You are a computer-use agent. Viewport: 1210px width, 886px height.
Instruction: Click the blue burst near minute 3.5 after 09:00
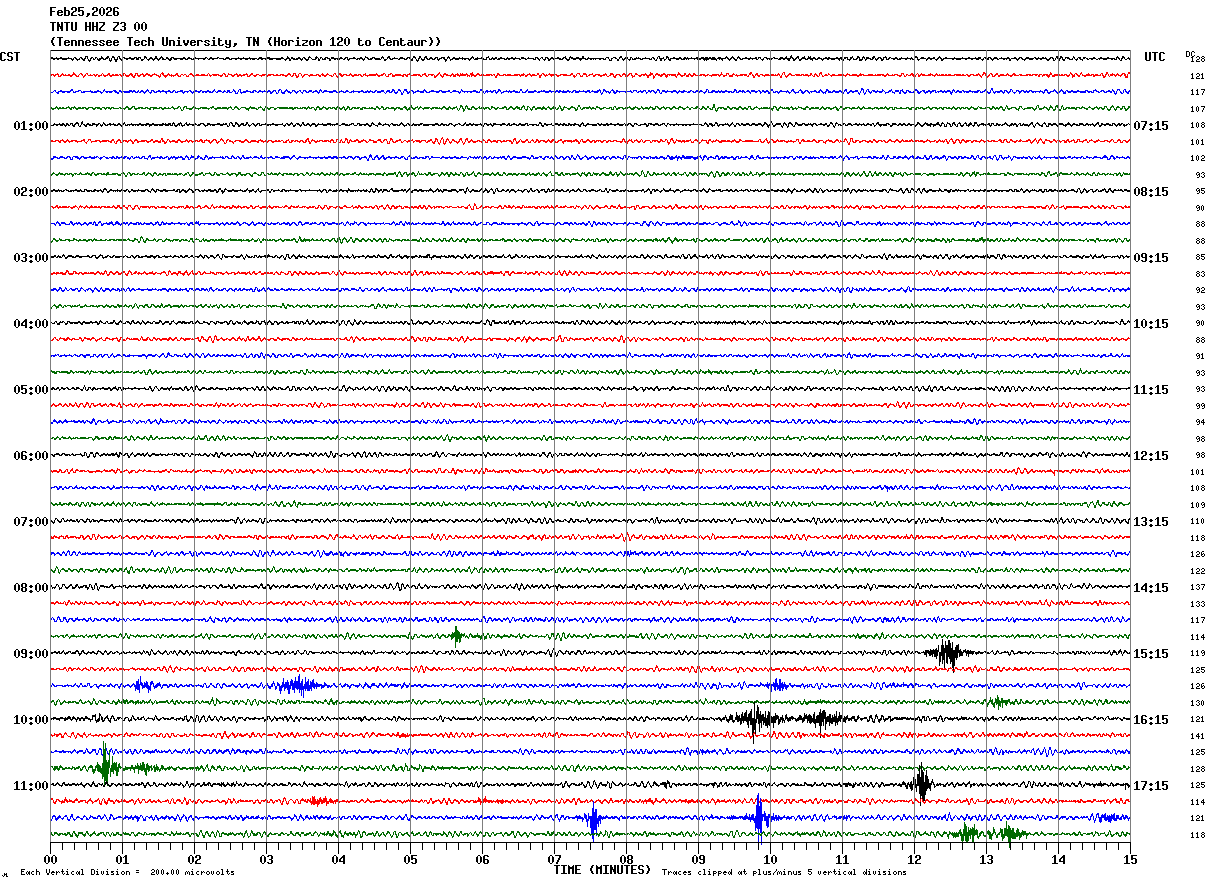(x=298, y=685)
